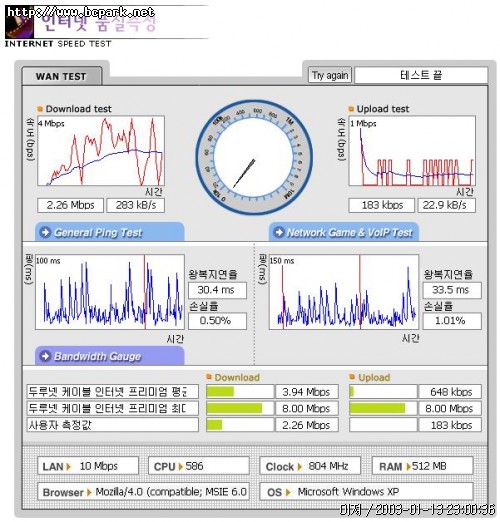The width and height of the screenshot is (500, 522).
Task: Click the 2.26 Mbps user download bar
Action: click(240, 425)
